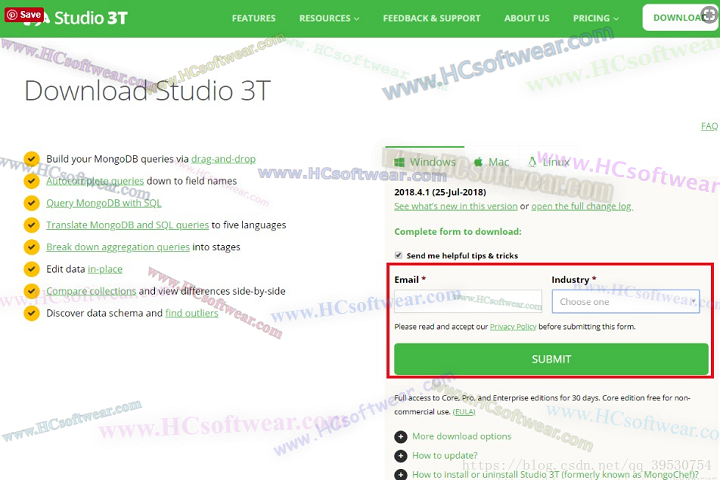Click the Linux penguin icon
The height and width of the screenshot is (480, 720).
[x=532, y=162]
